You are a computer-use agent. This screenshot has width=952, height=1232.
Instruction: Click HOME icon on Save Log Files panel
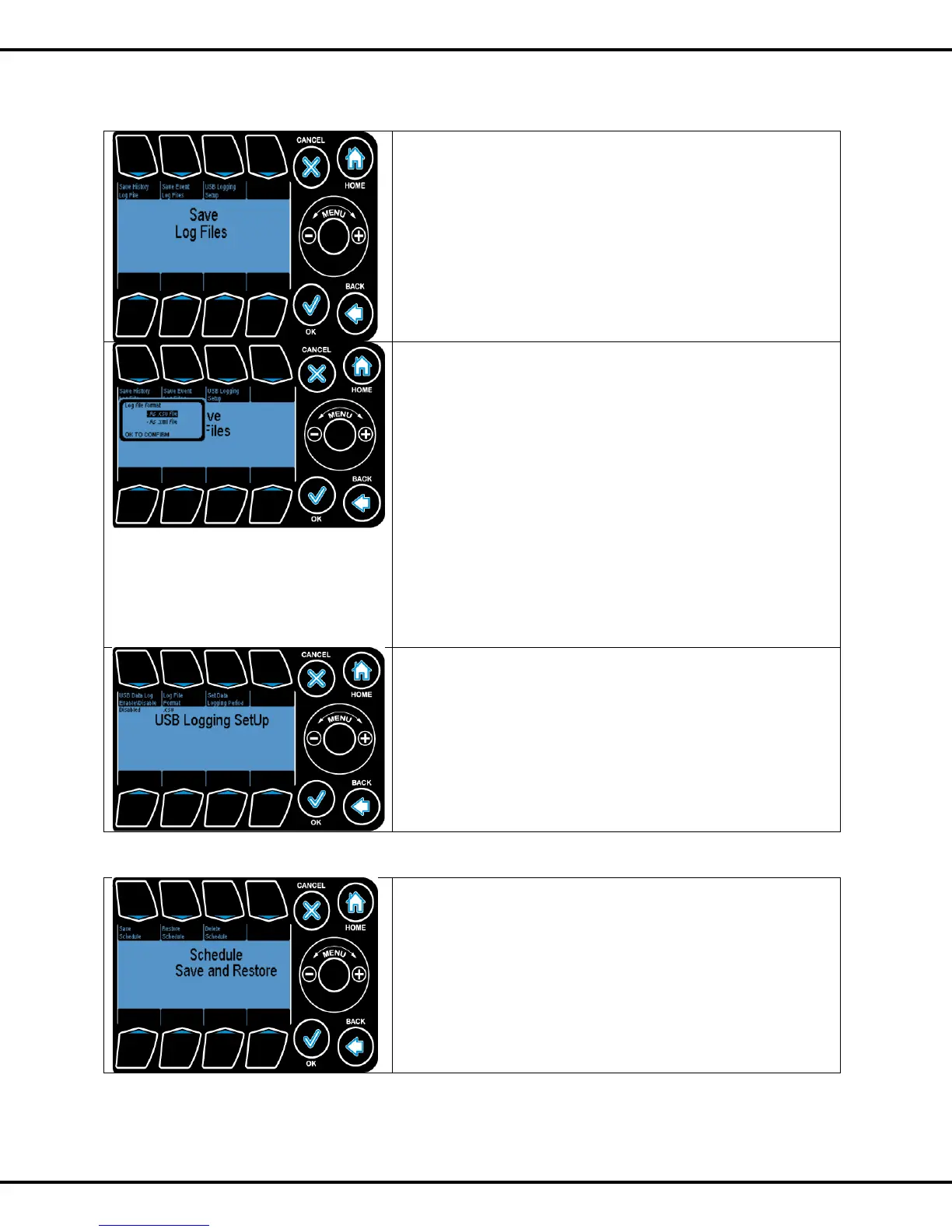[355, 159]
